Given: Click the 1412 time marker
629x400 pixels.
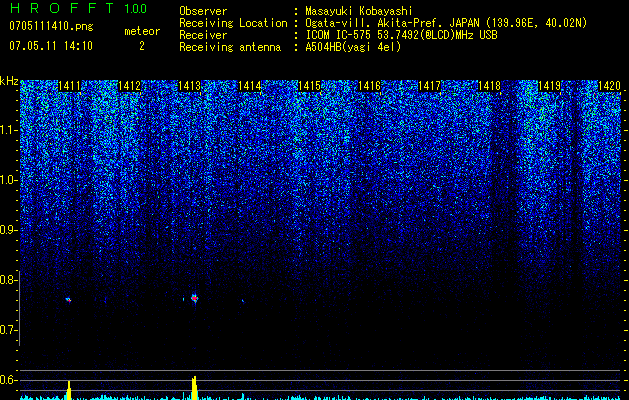Looking at the screenshot, I should pos(130,86).
